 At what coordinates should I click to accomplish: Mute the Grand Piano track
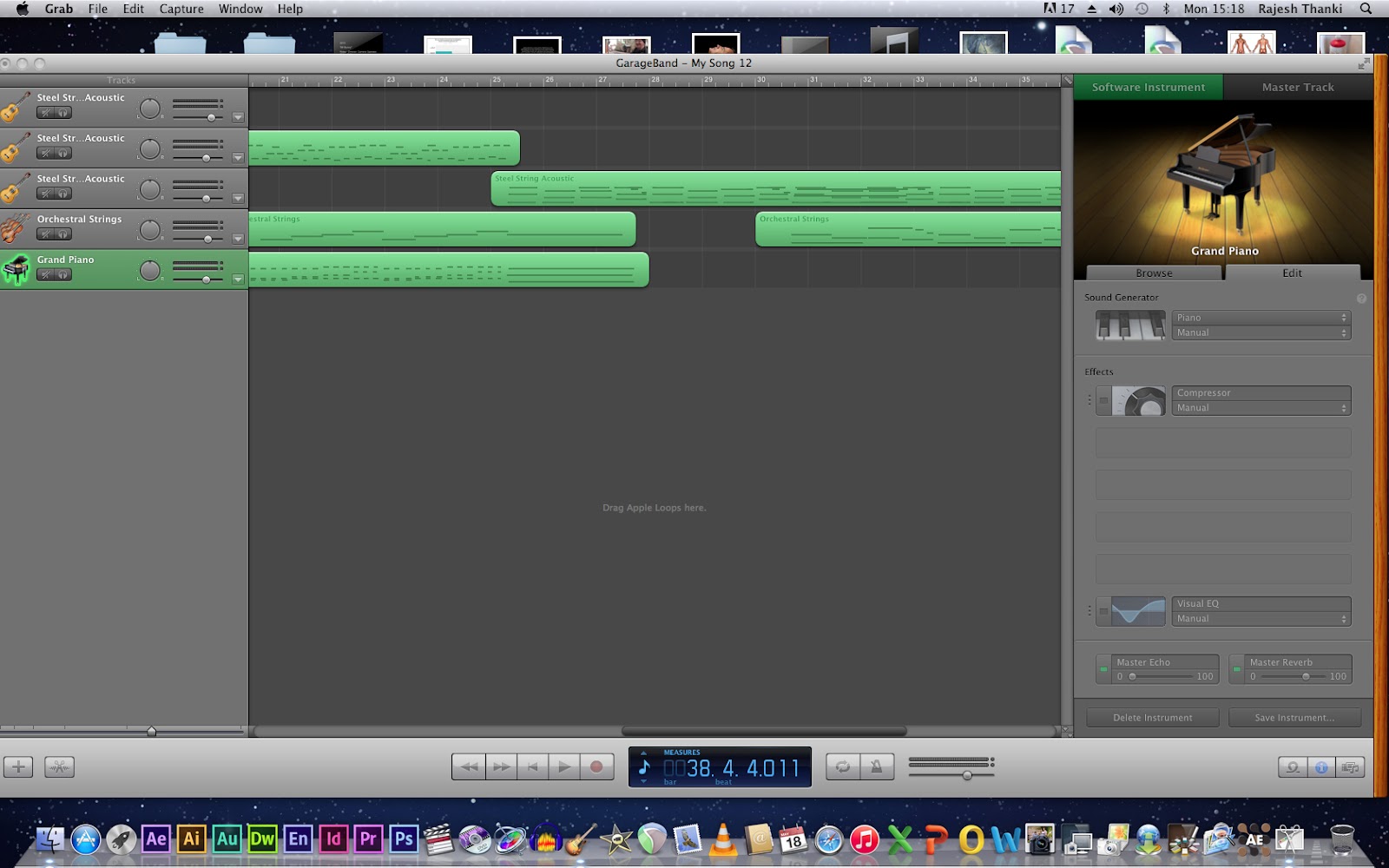point(45,275)
